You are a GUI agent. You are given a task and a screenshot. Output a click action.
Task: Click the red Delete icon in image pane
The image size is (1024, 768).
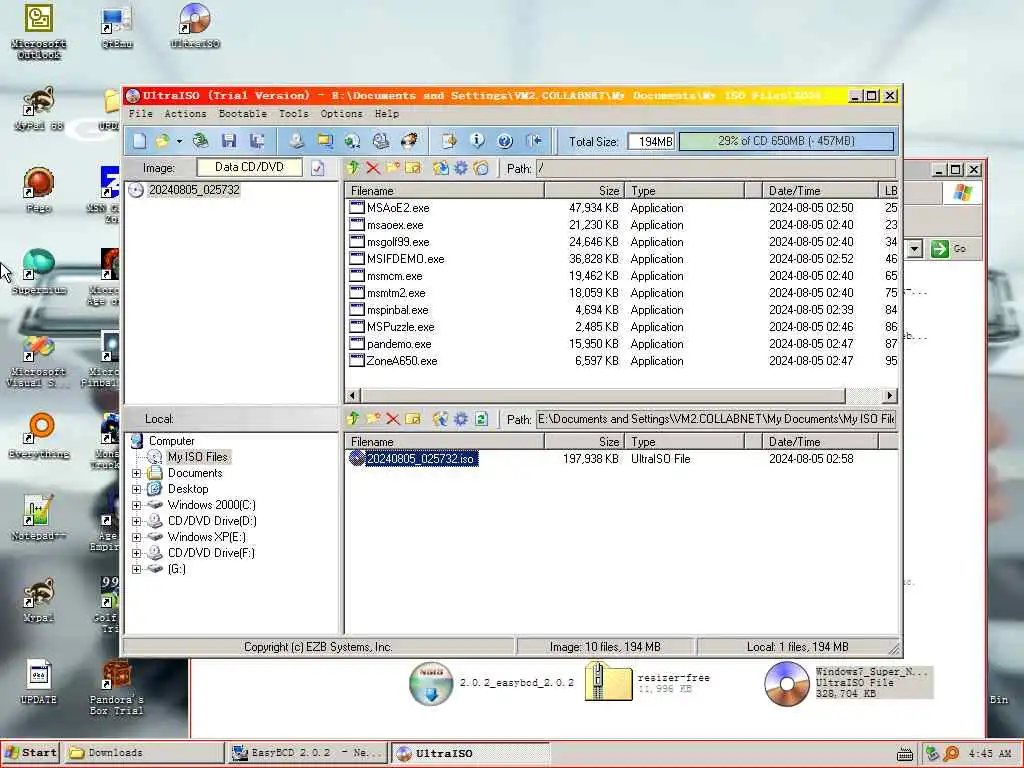[x=373, y=168]
